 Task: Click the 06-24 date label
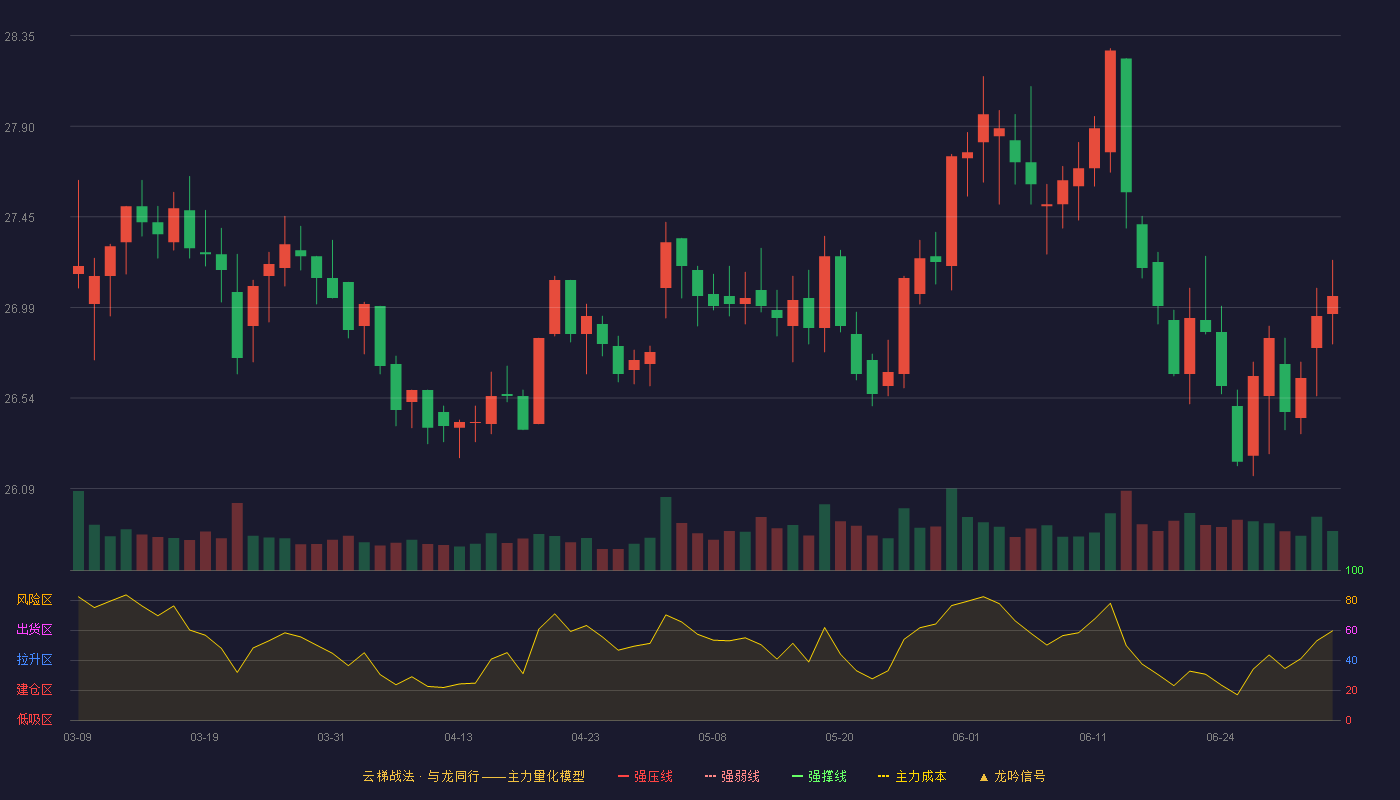point(1220,737)
